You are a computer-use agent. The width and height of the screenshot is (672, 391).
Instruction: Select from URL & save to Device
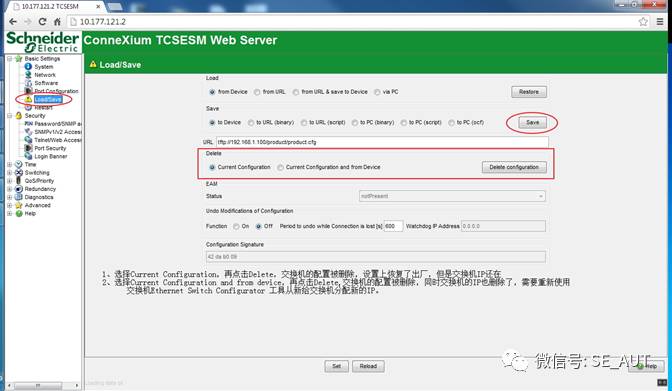pyautogui.click(x=296, y=92)
